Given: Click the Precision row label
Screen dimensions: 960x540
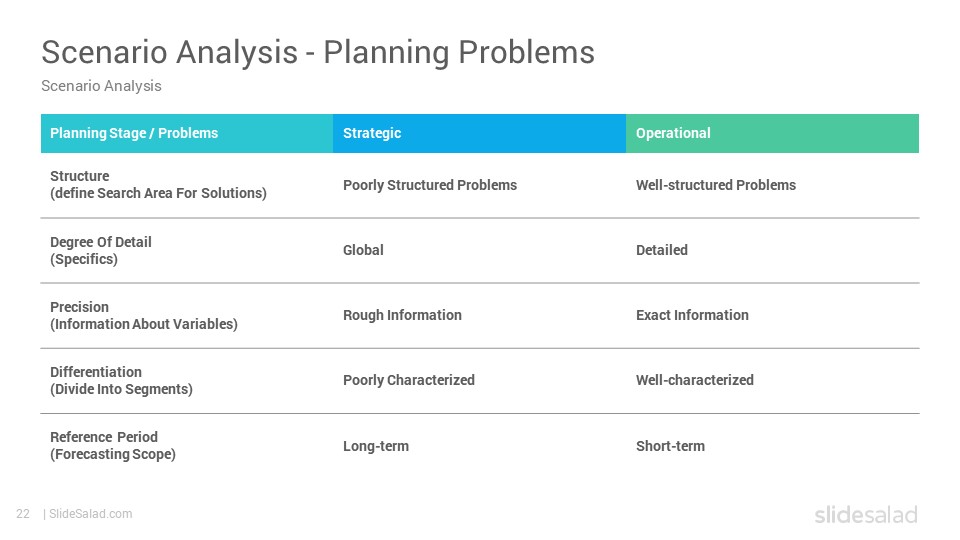Looking at the screenshot, I should [144, 315].
